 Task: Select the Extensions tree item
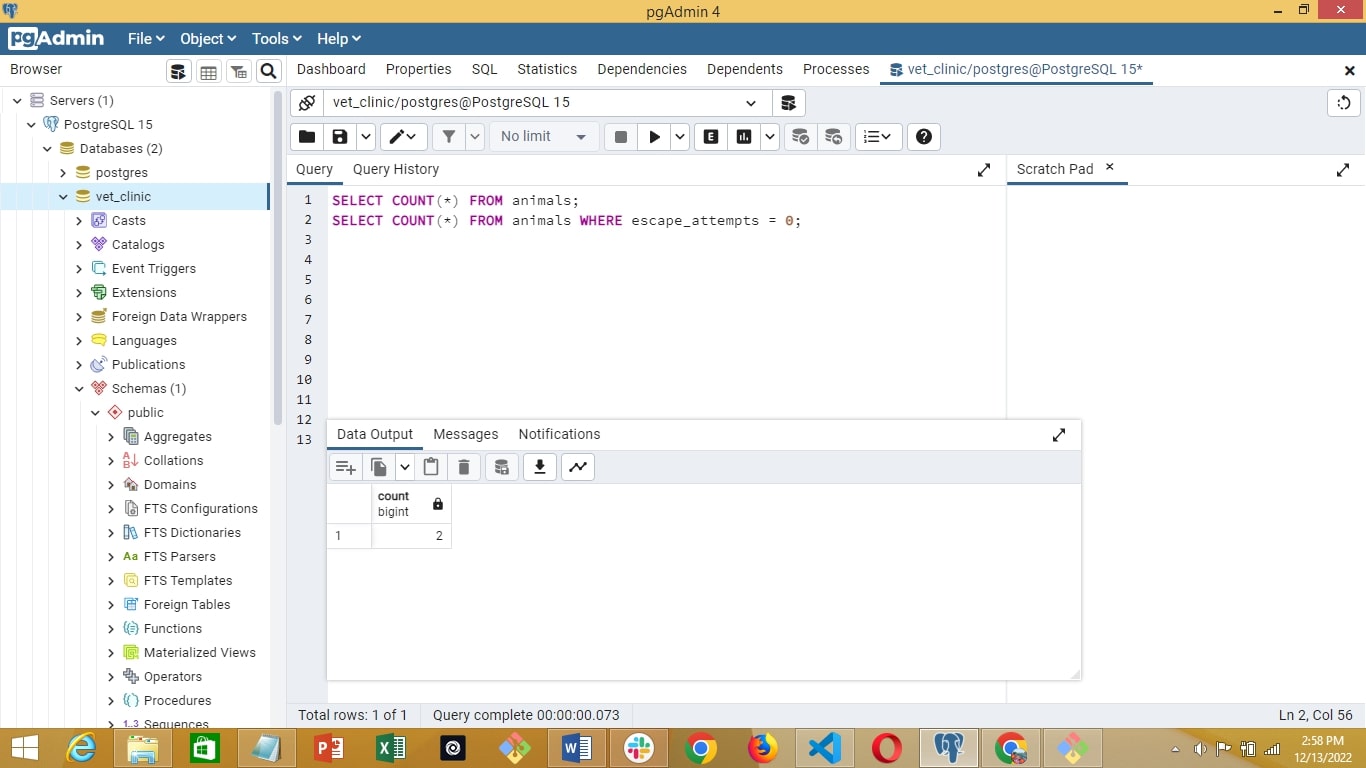pos(144,293)
